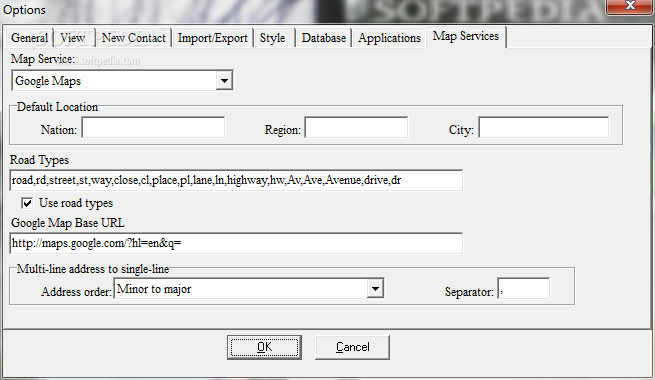
Task: Focus the Road Types text field
Action: click(236, 180)
